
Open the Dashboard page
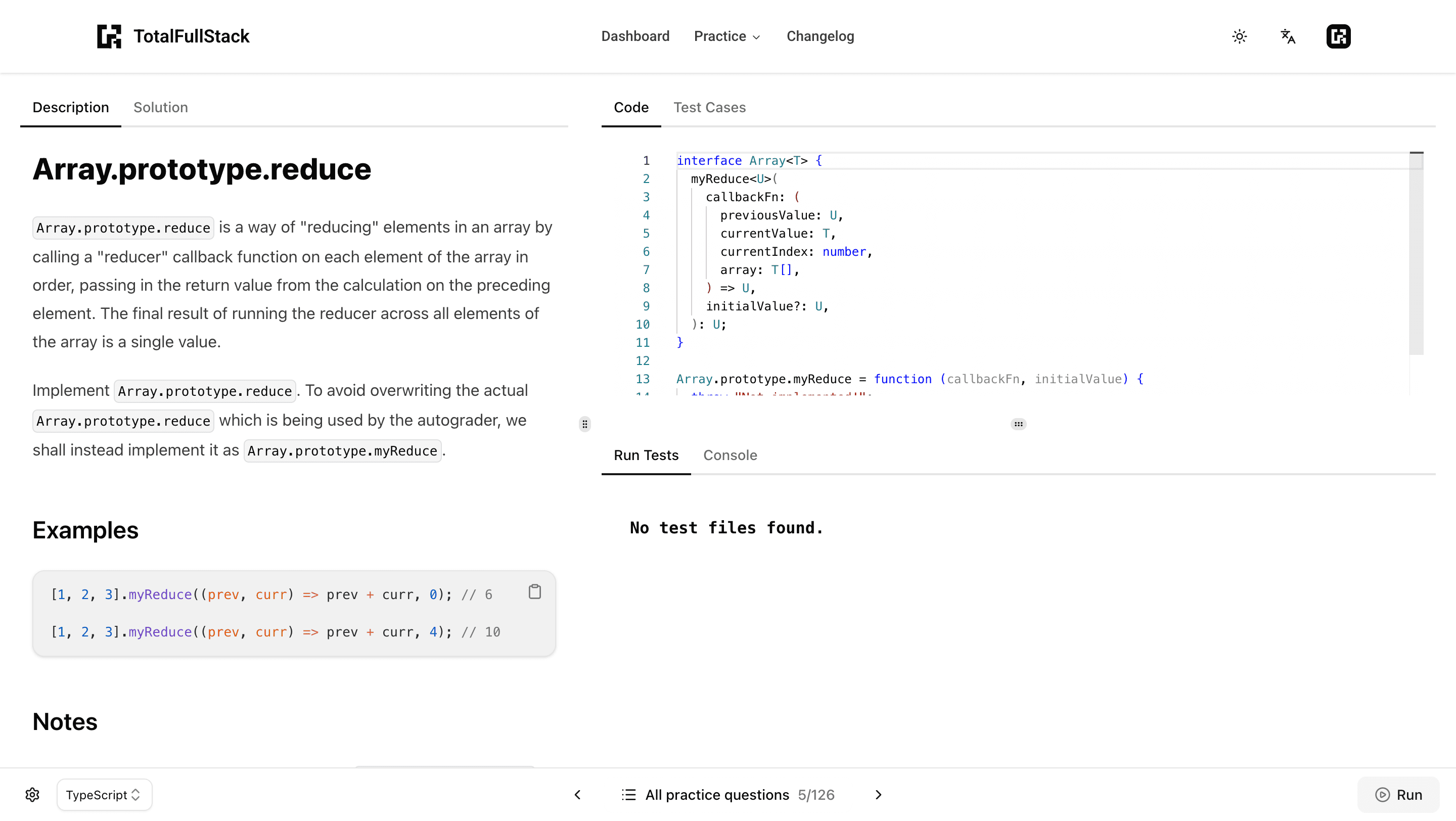pyautogui.click(x=635, y=36)
